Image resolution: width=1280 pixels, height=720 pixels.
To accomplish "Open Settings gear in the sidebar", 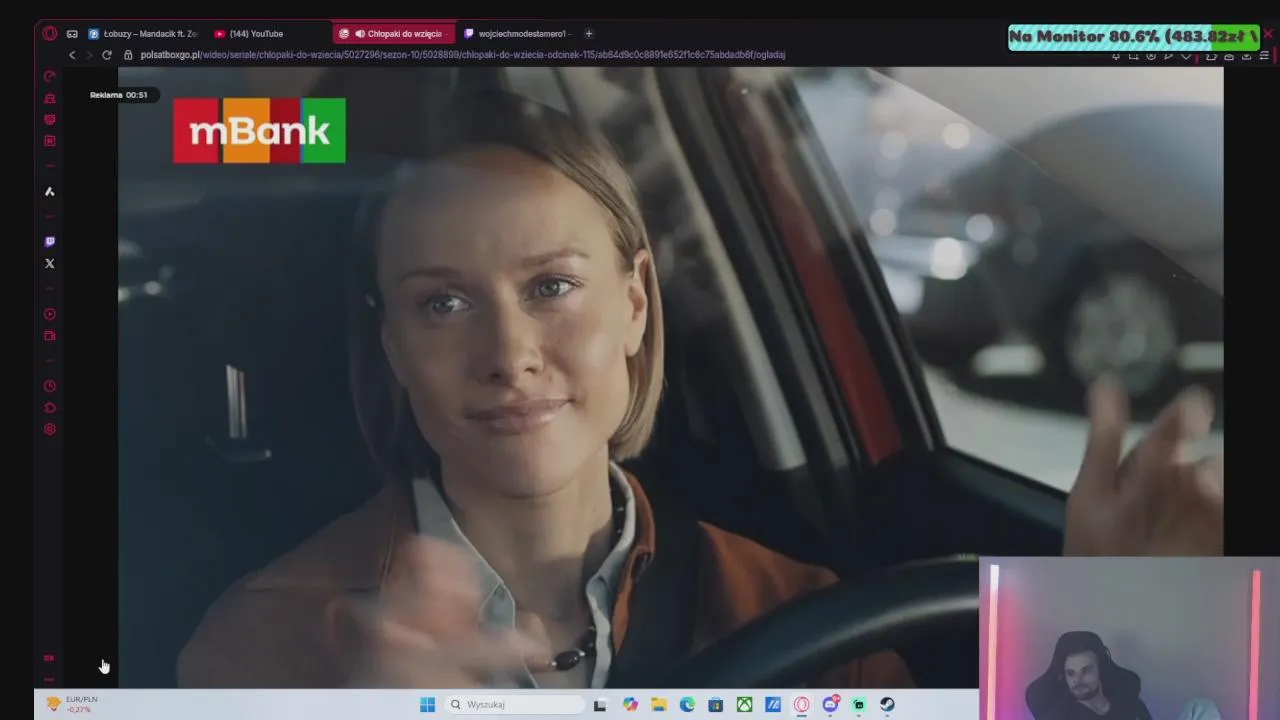I will (49, 429).
